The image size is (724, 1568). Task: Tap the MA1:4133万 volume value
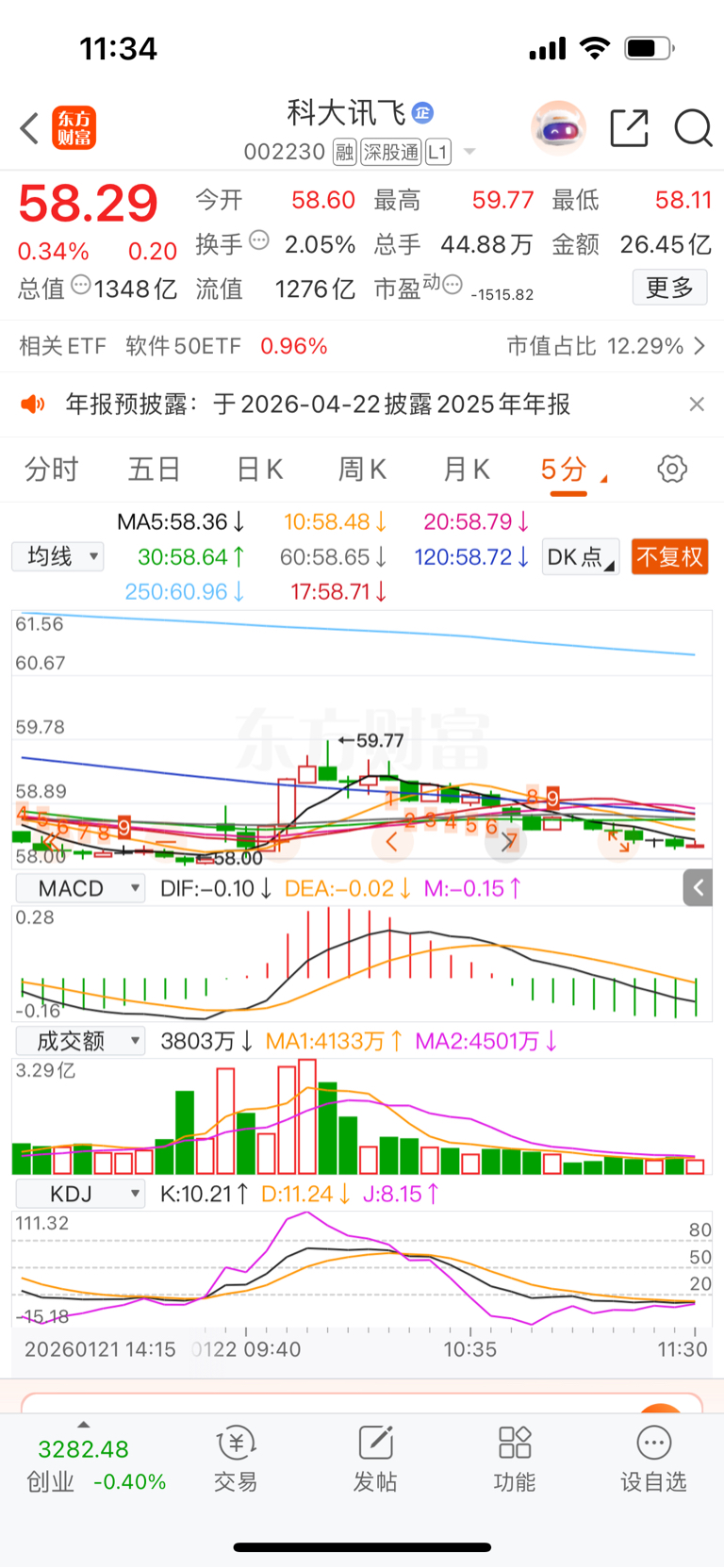335,1041
